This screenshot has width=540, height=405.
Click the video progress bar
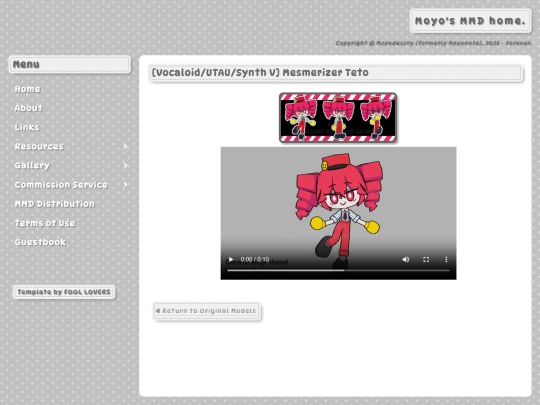(x=338, y=270)
